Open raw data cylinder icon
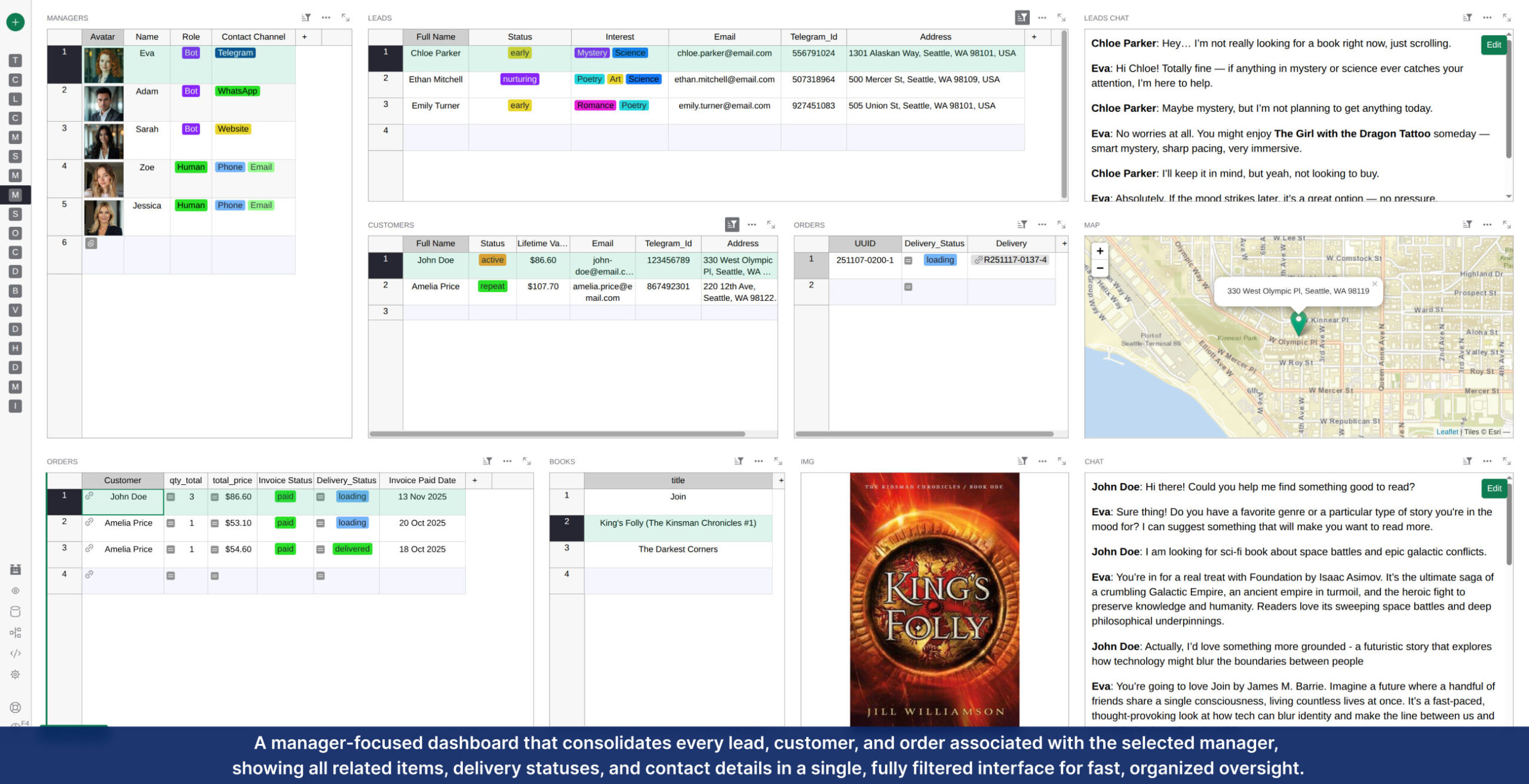The image size is (1529, 784). click(x=16, y=611)
